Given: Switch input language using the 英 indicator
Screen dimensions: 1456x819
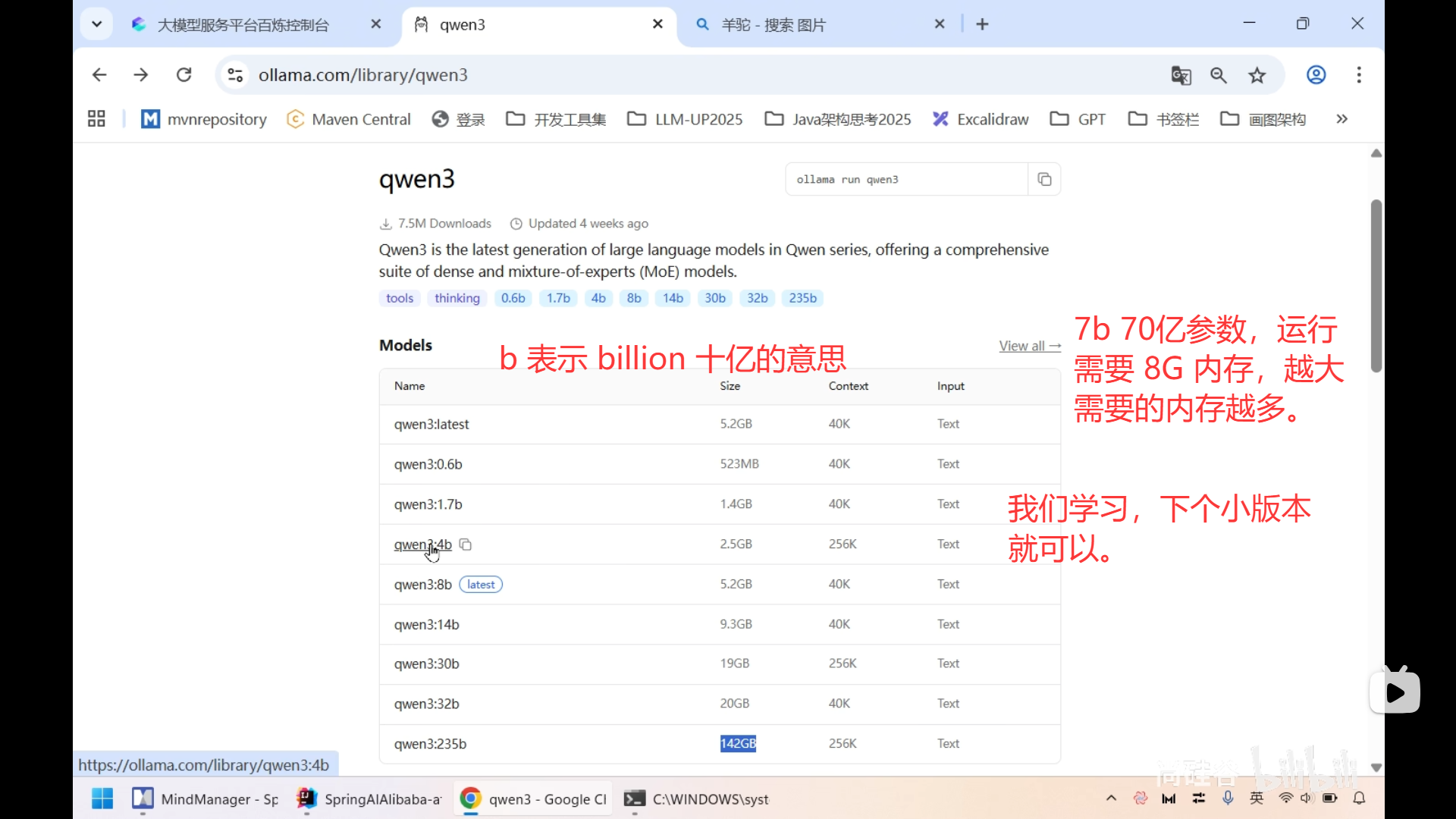Looking at the screenshot, I should coord(1257,798).
